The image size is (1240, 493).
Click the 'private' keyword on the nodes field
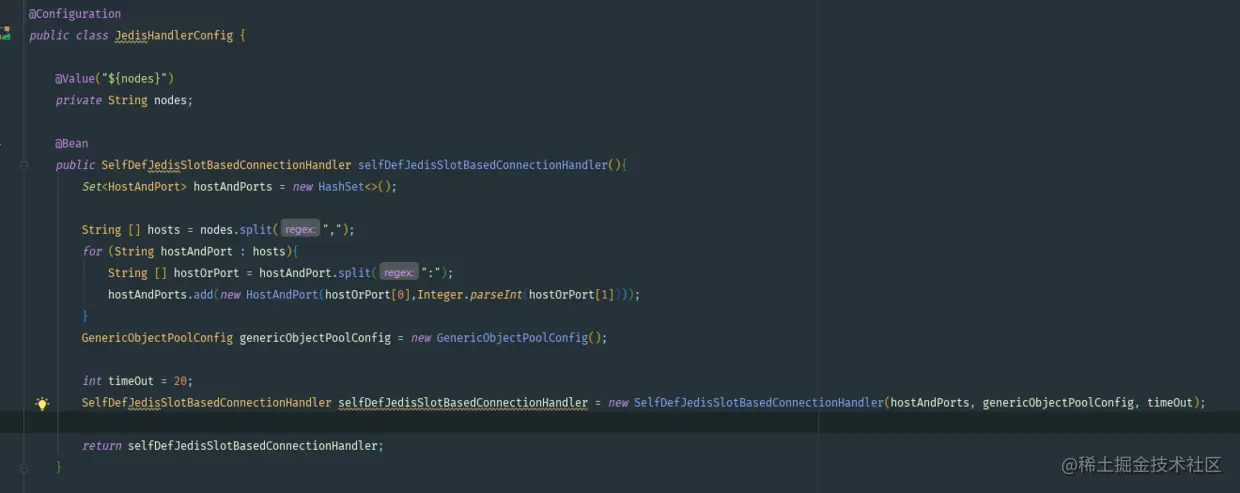point(79,101)
